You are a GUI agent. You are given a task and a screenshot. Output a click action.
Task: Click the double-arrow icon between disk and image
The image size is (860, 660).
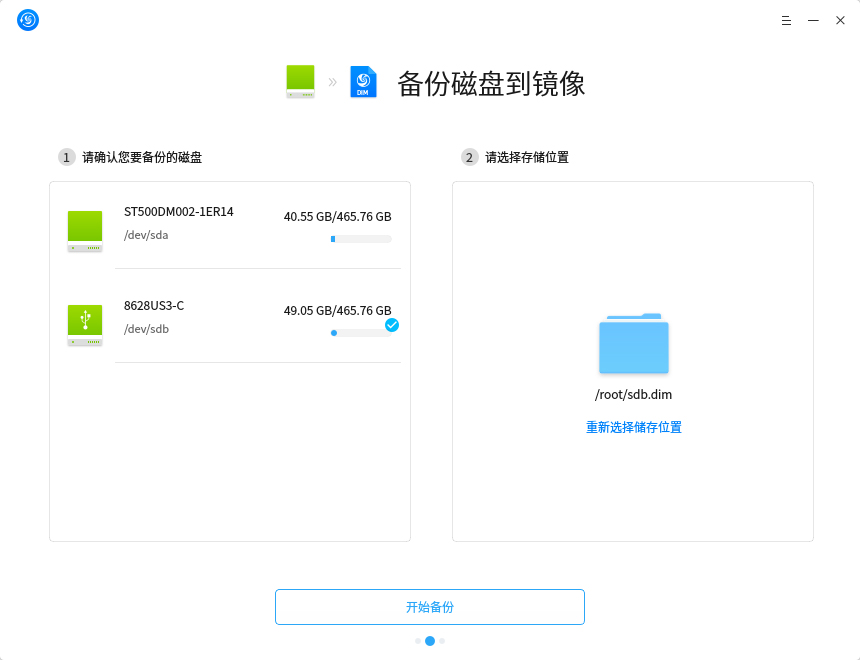[333, 83]
